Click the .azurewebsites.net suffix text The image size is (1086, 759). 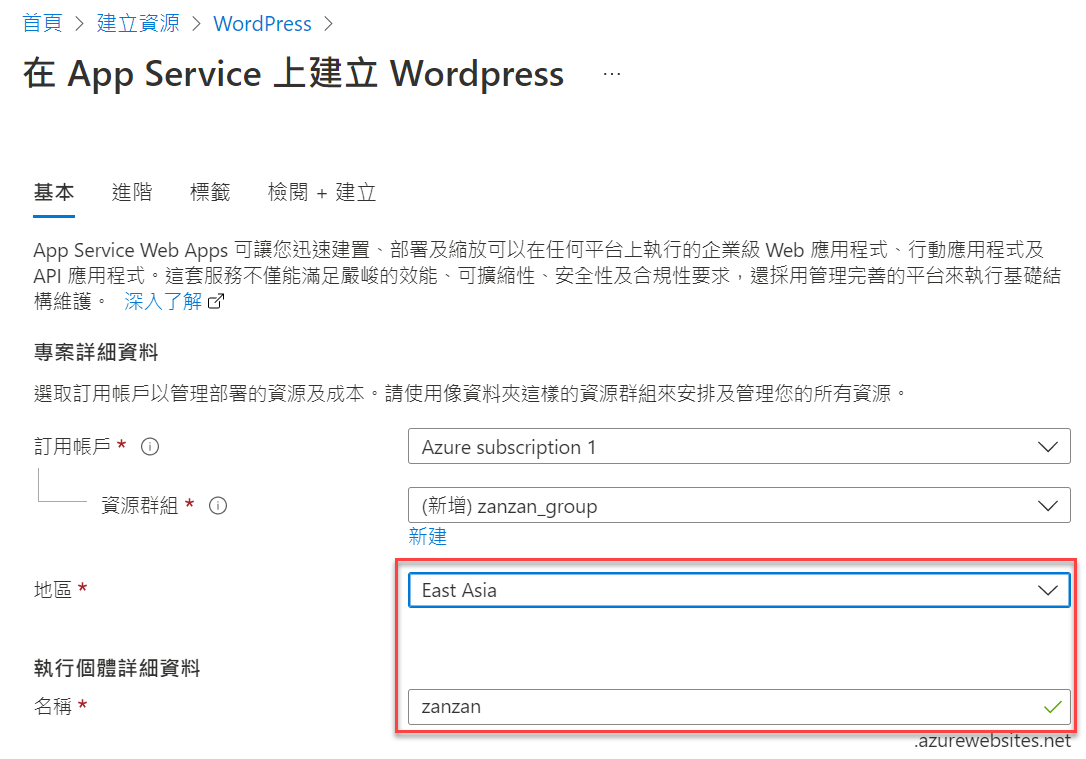pos(992,740)
